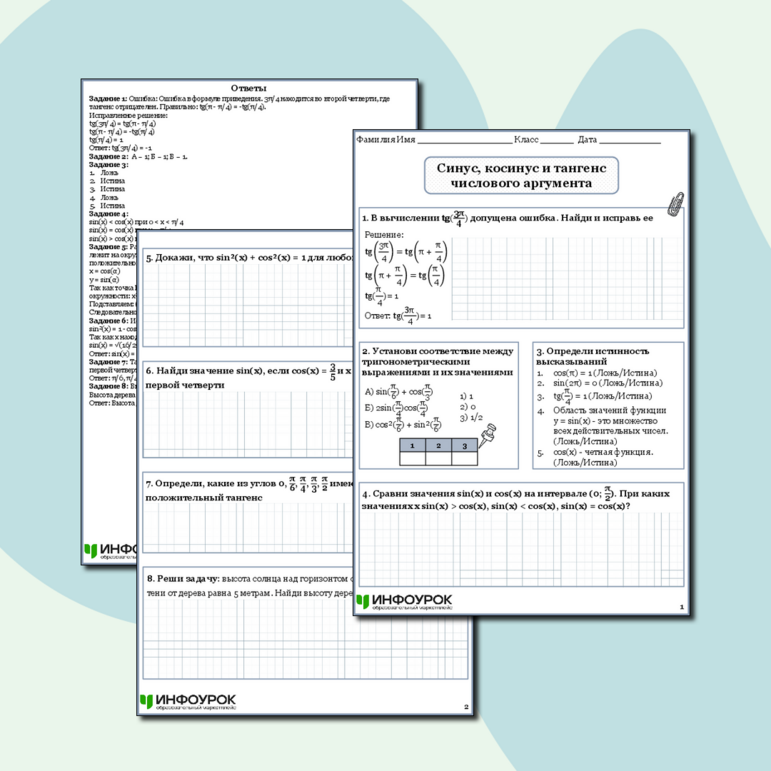The width and height of the screenshot is (771, 771).
Task: Click the 'Фамилия Имя' blank line
Action: 463,141
